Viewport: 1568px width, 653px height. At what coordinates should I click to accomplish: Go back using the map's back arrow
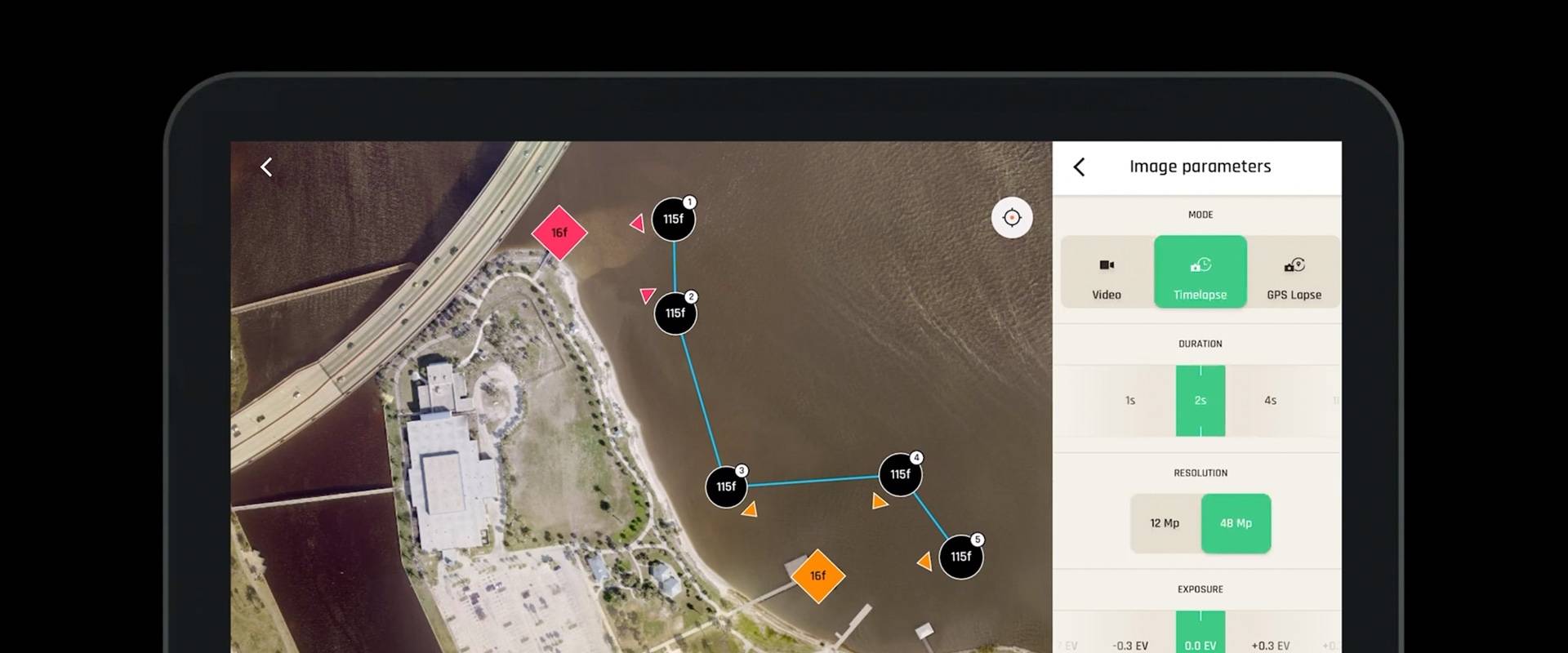coord(266,167)
